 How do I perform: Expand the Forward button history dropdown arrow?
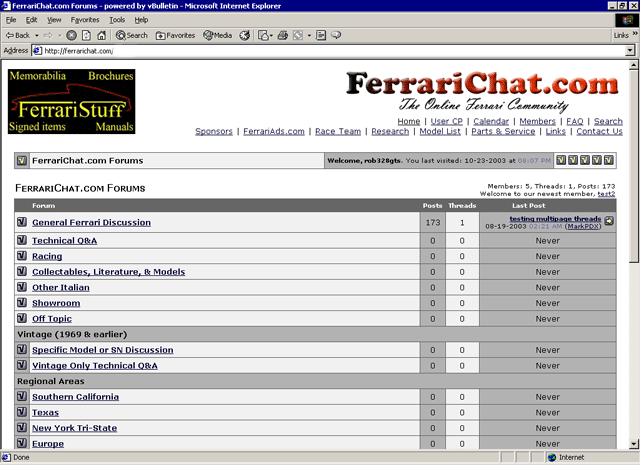click(x=60, y=36)
